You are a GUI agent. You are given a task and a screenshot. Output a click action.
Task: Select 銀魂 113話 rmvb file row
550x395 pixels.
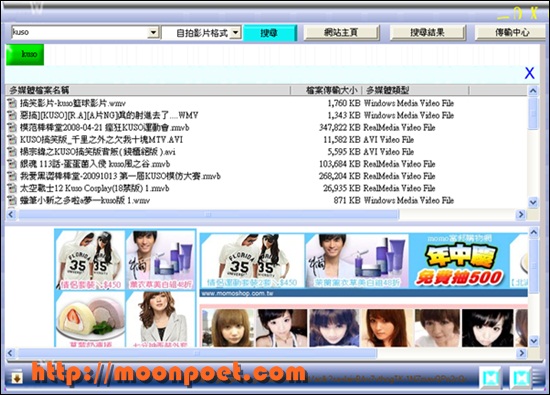[x=95, y=164]
